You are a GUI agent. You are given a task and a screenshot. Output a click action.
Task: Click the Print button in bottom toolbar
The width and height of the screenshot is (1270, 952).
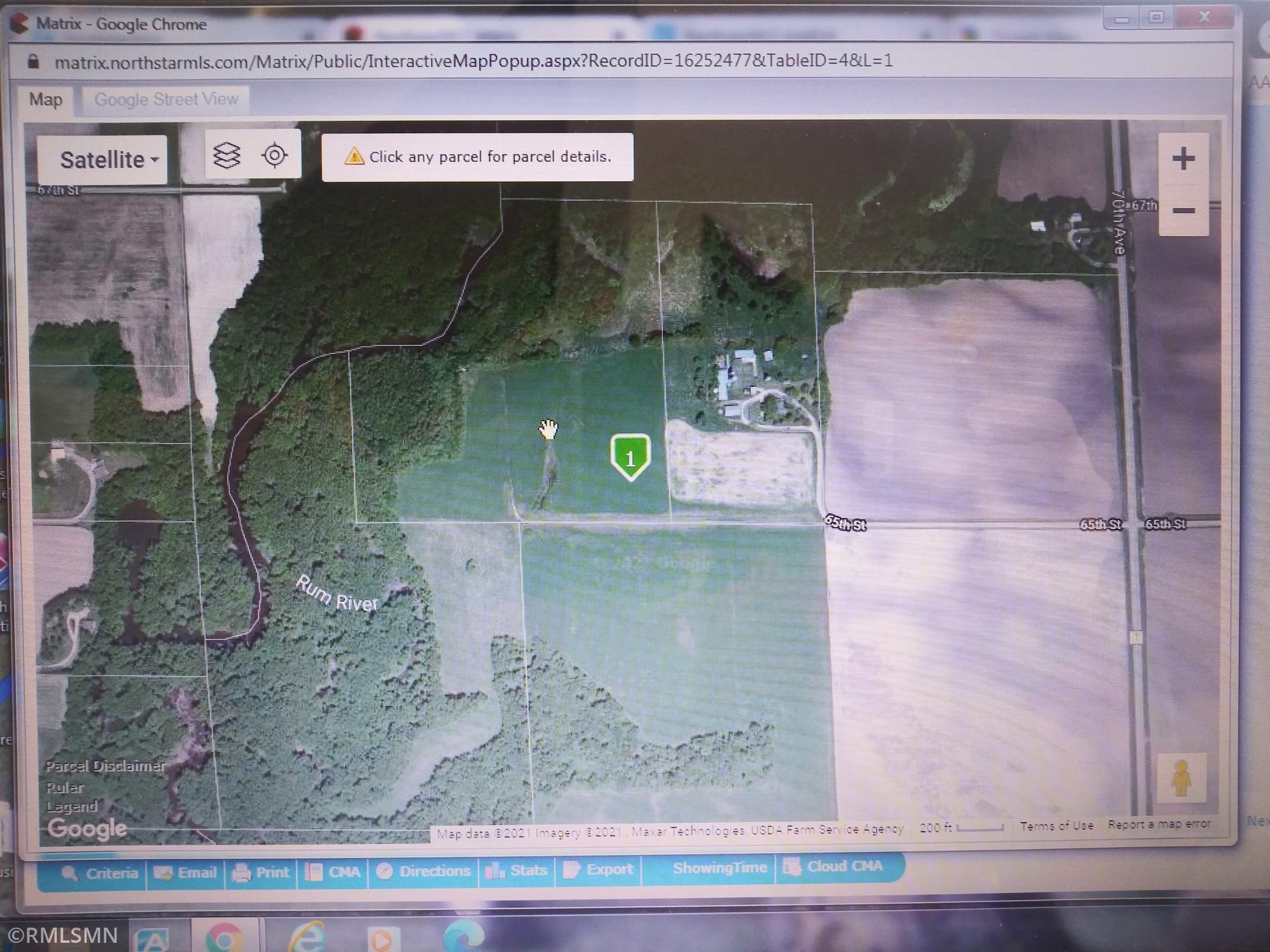(x=261, y=873)
